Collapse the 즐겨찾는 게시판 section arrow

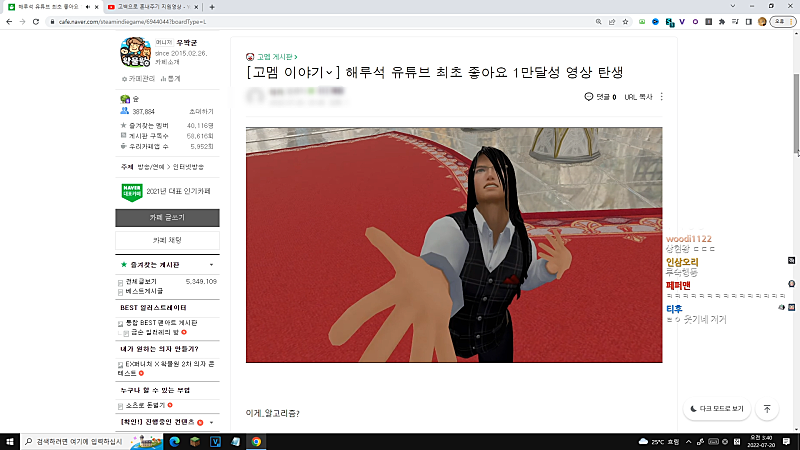211,265
